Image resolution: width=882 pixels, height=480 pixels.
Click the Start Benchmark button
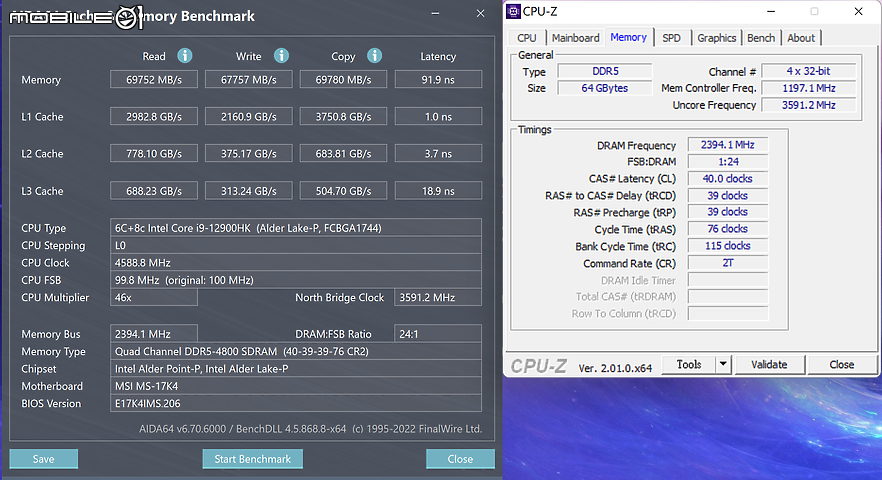click(x=253, y=459)
